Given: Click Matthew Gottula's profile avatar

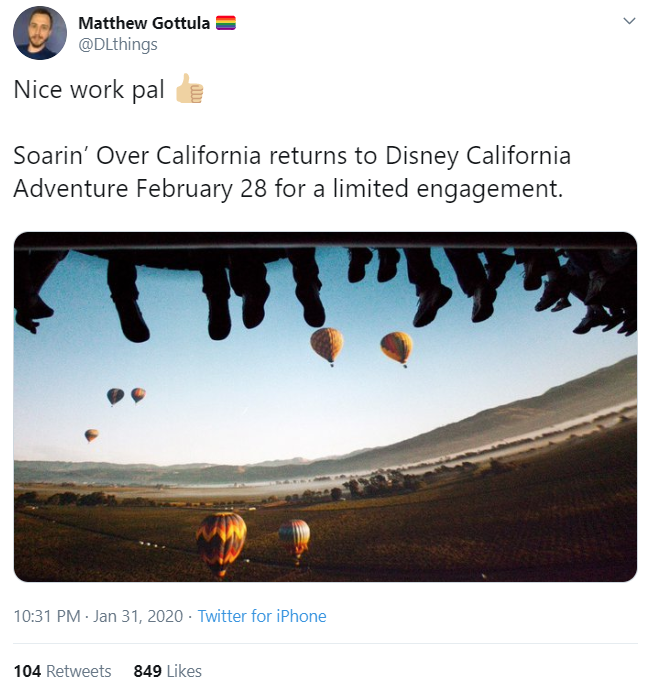Looking at the screenshot, I should click(x=40, y=33).
